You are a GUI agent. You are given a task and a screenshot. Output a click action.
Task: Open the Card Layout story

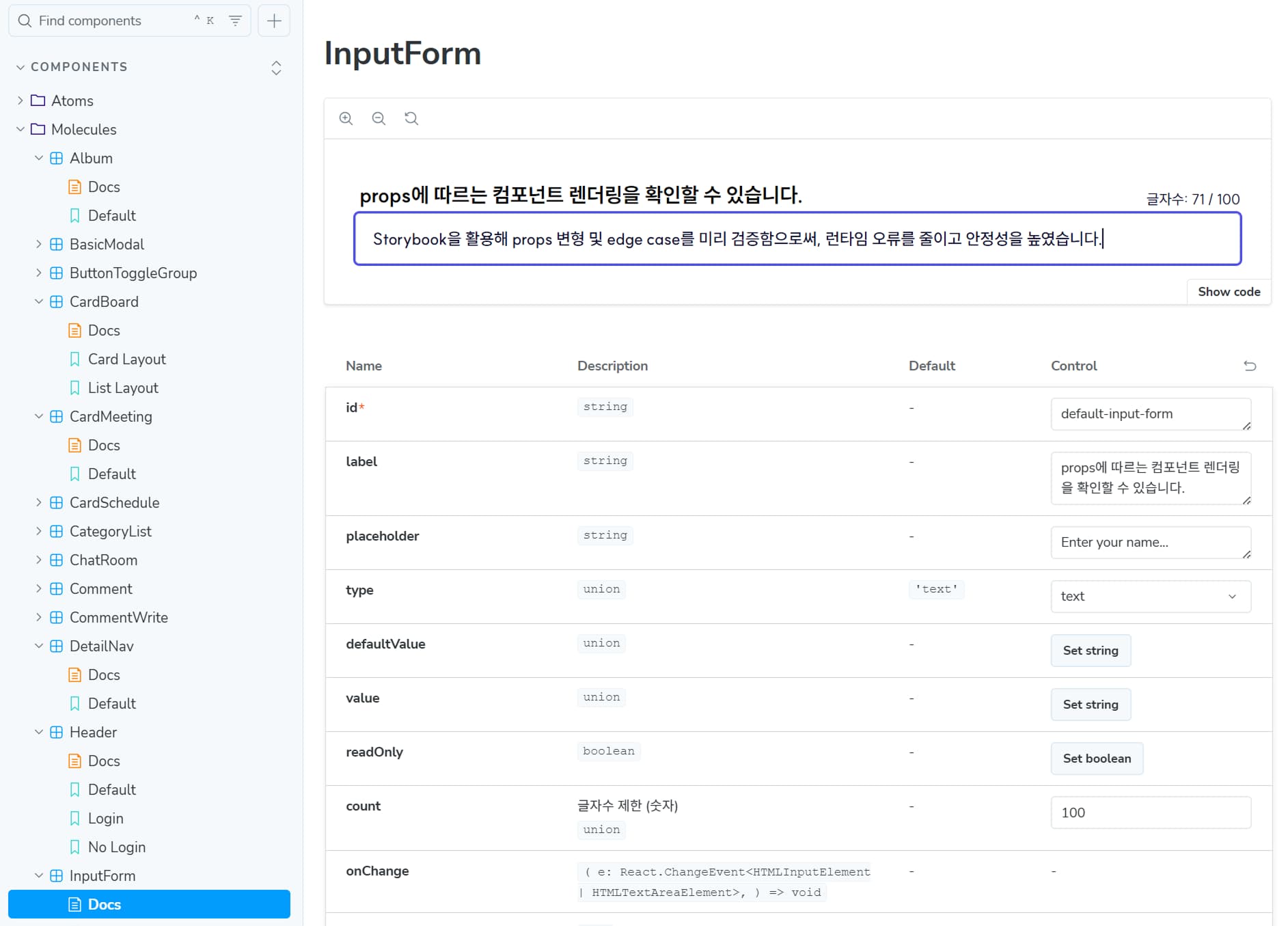pos(126,359)
